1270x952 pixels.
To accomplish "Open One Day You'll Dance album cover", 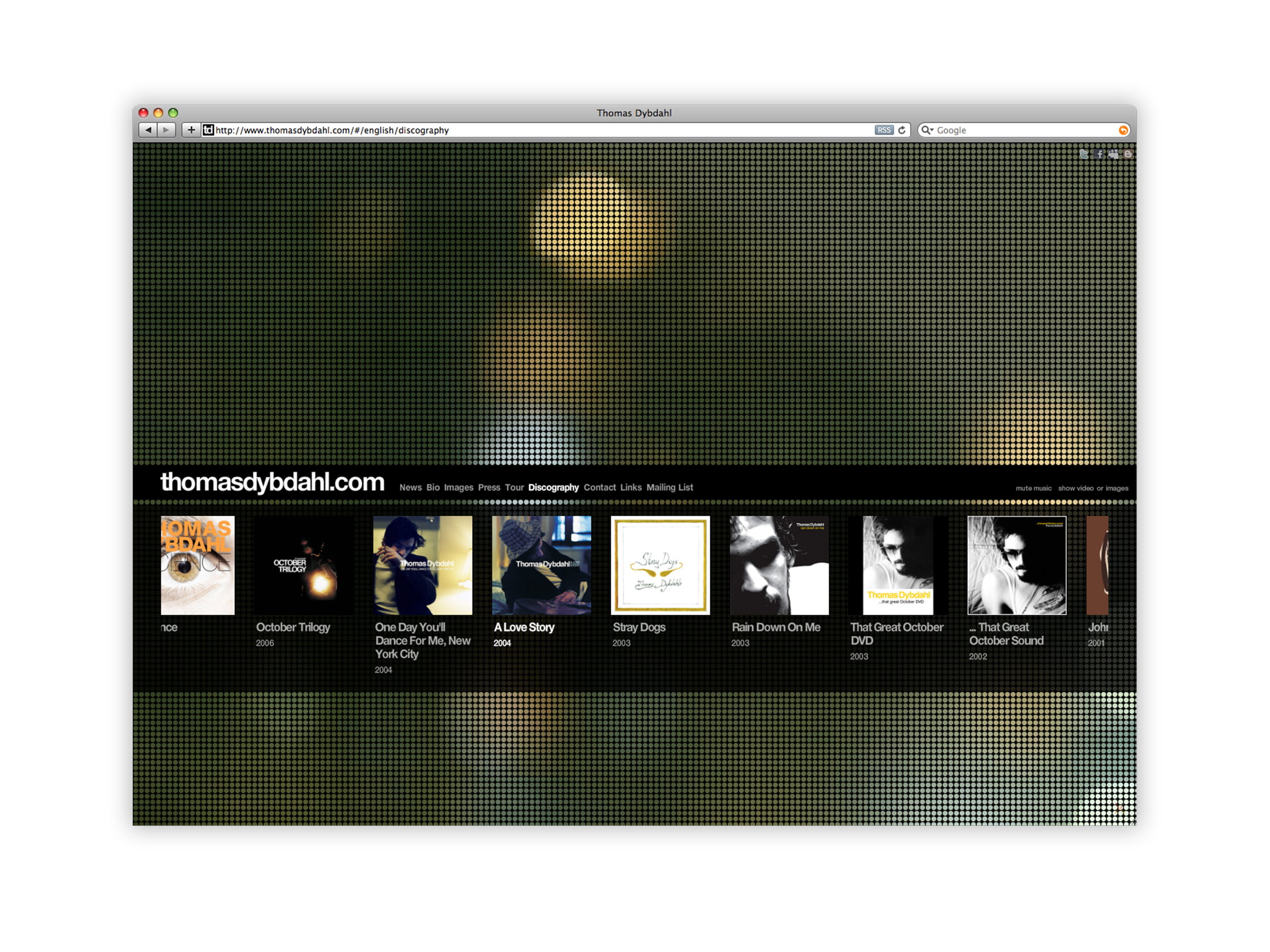I will coord(423,565).
